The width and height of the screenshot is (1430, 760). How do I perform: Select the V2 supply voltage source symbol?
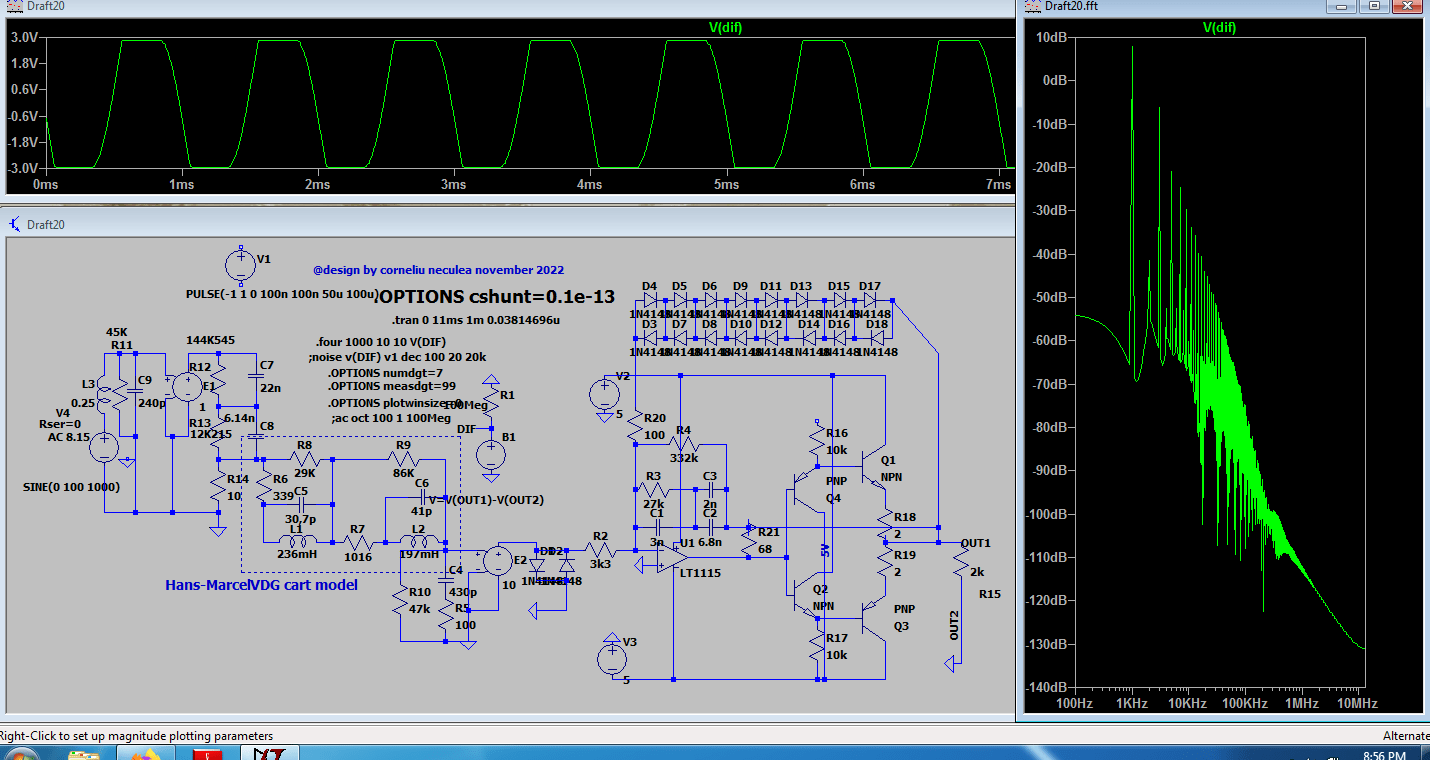604,392
